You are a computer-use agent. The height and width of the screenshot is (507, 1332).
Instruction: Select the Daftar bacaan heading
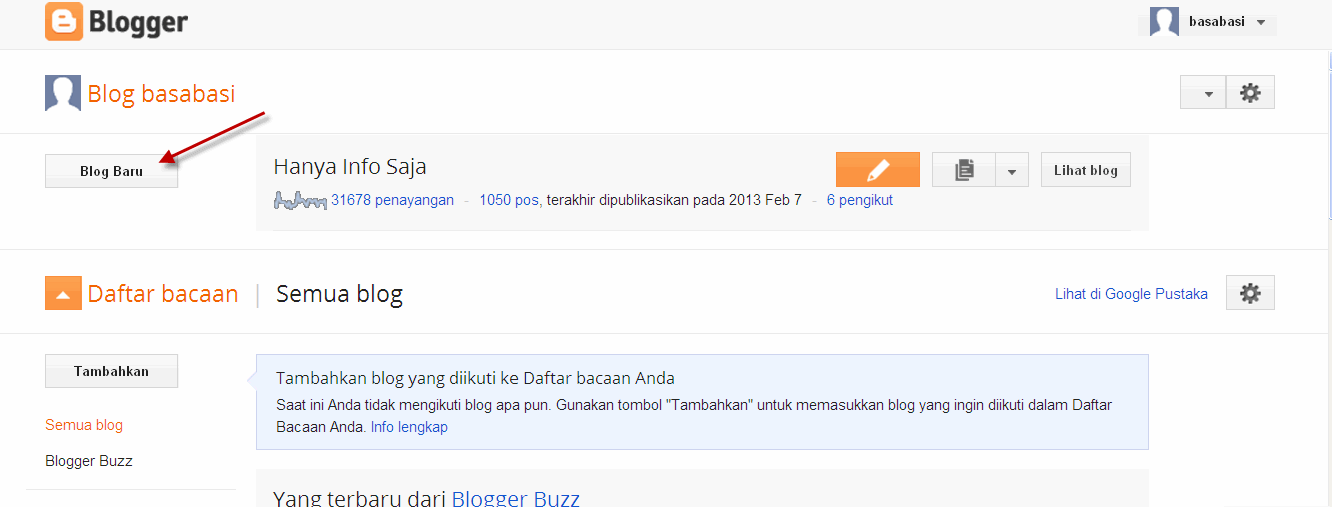(163, 294)
